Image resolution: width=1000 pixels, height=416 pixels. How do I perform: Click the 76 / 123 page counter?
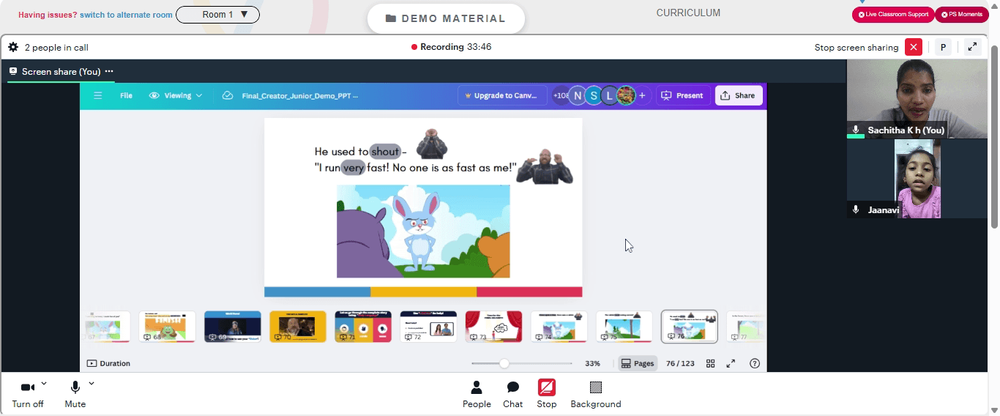pos(680,364)
